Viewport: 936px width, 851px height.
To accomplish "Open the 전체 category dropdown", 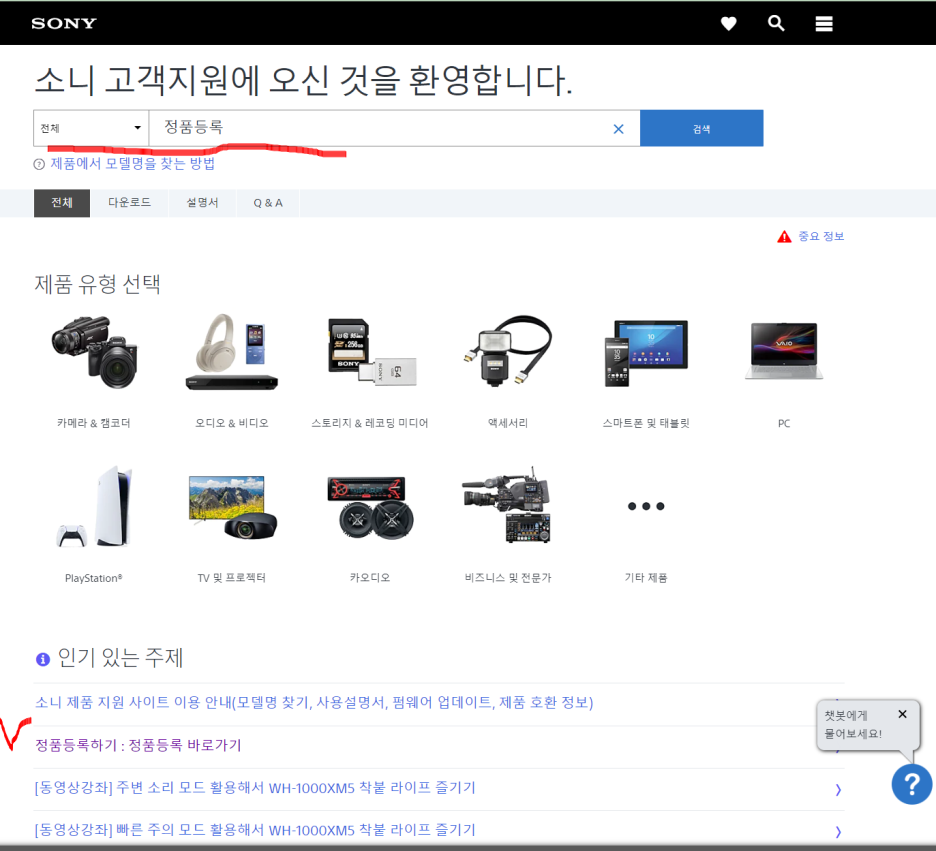I will tap(91, 128).
